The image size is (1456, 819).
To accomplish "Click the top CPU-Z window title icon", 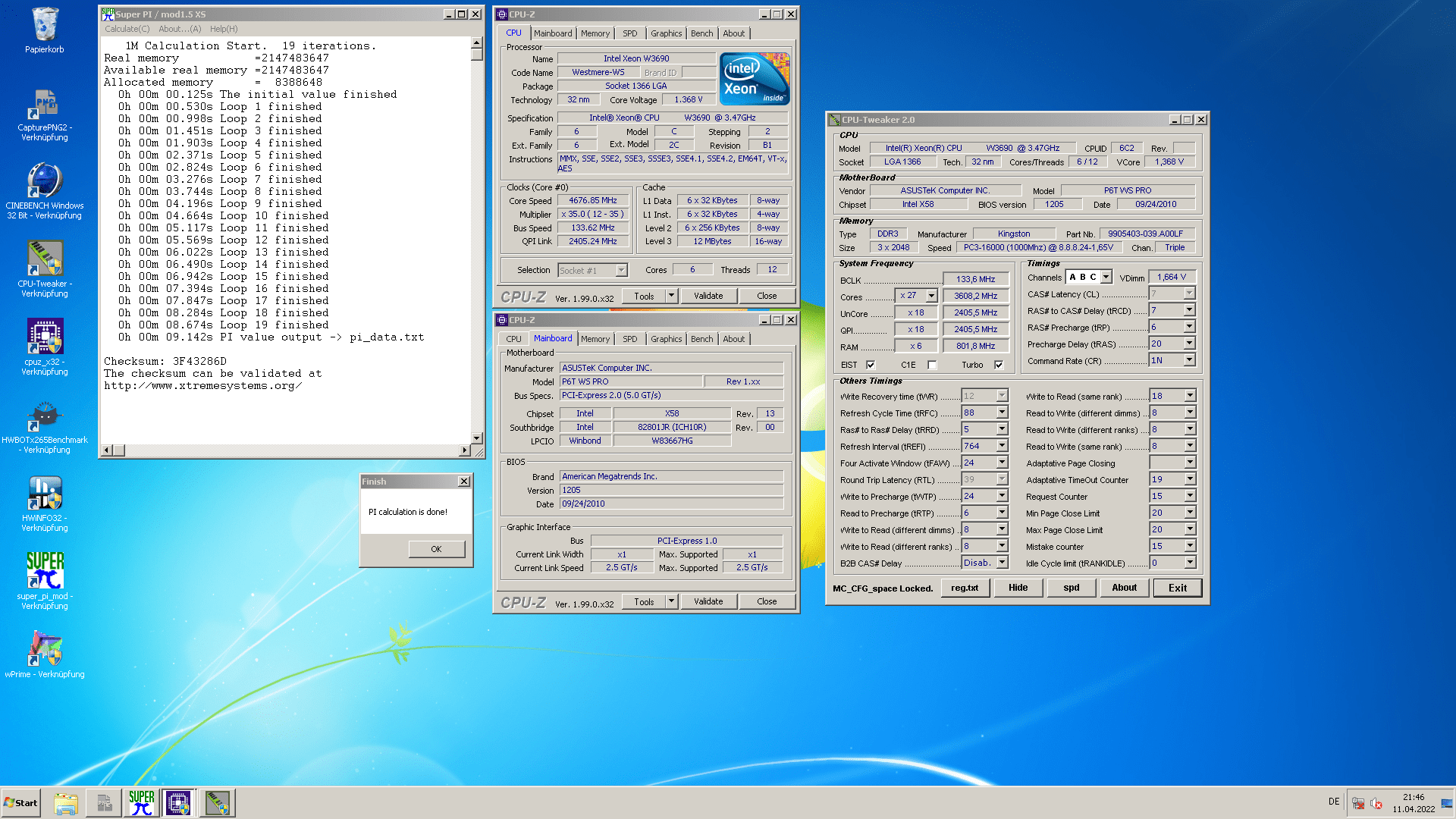I will pyautogui.click(x=502, y=14).
